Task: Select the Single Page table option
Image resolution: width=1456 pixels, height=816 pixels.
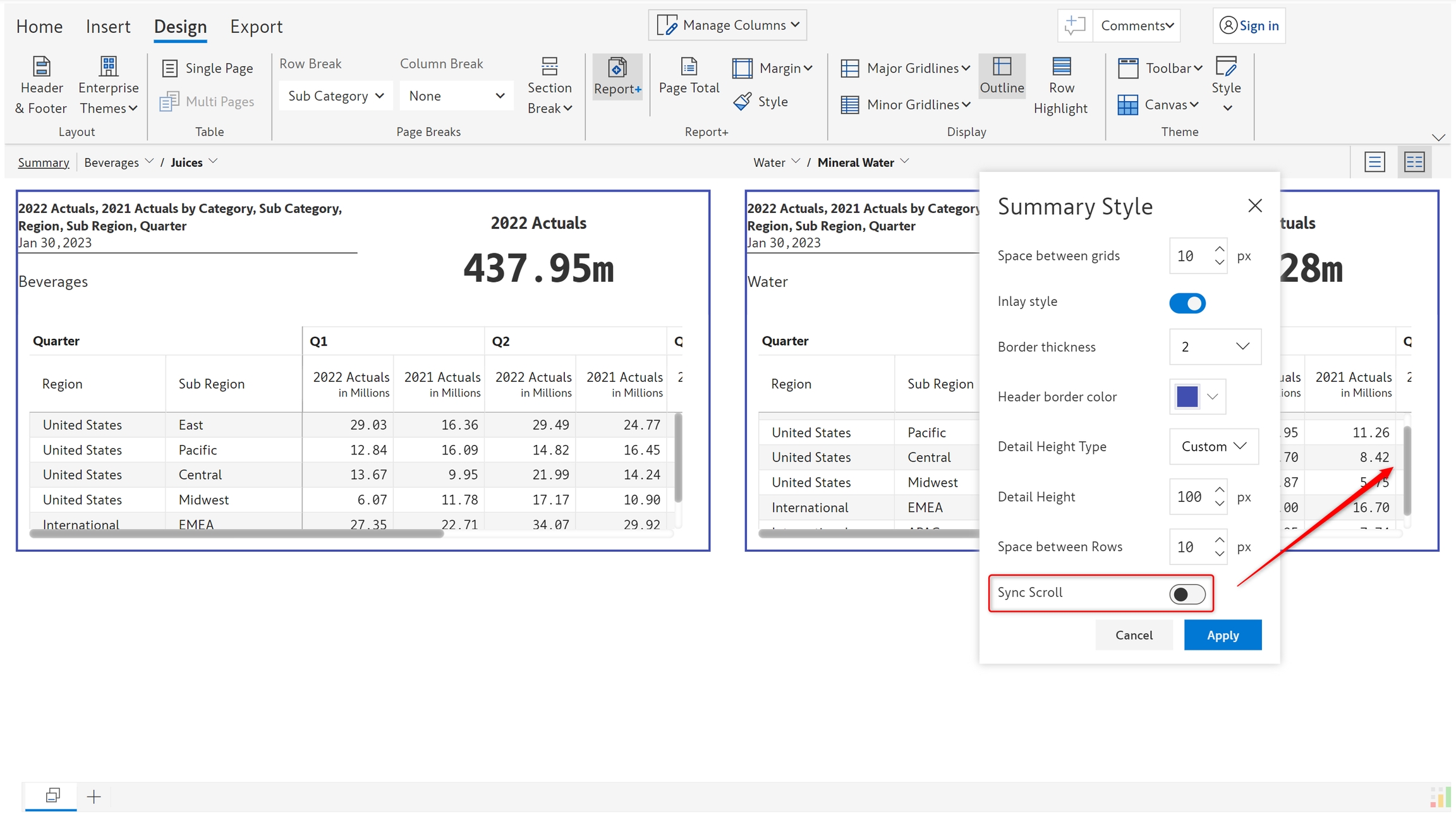Action: click(x=207, y=68)
